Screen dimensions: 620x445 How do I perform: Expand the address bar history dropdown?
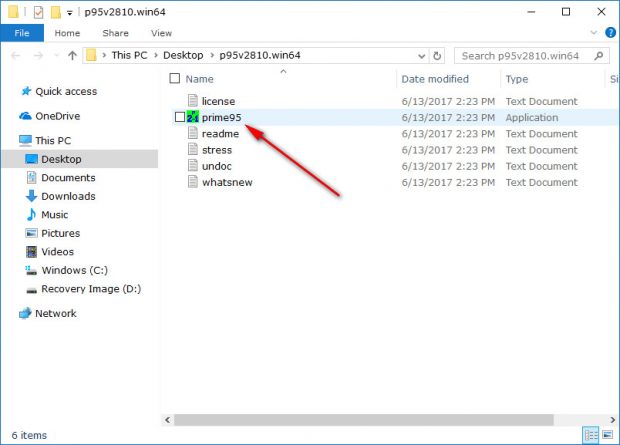[422, 56]
